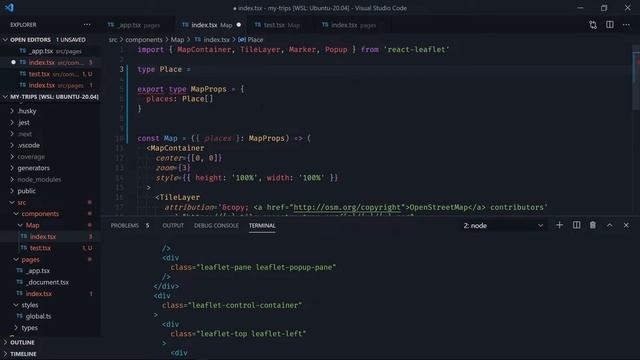Maximize the panel size with up chevron
The width and height of the screenshot is (640, 360).
609,225
